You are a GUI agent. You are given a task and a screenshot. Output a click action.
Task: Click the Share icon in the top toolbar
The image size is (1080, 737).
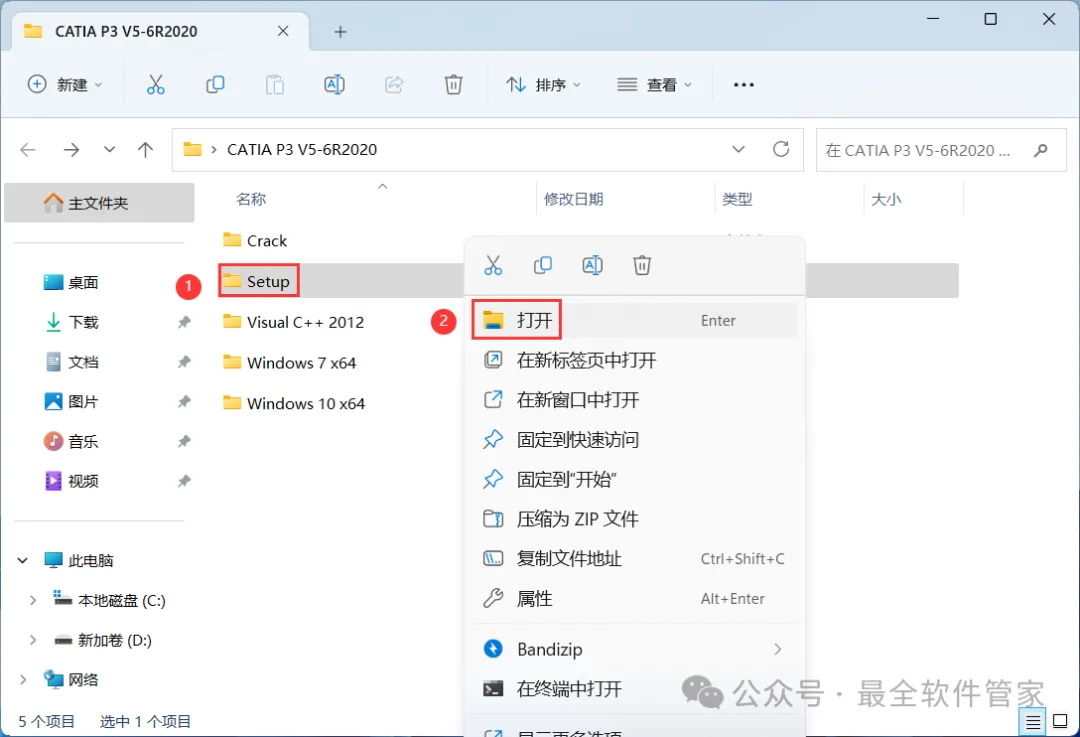click(394, 85)
